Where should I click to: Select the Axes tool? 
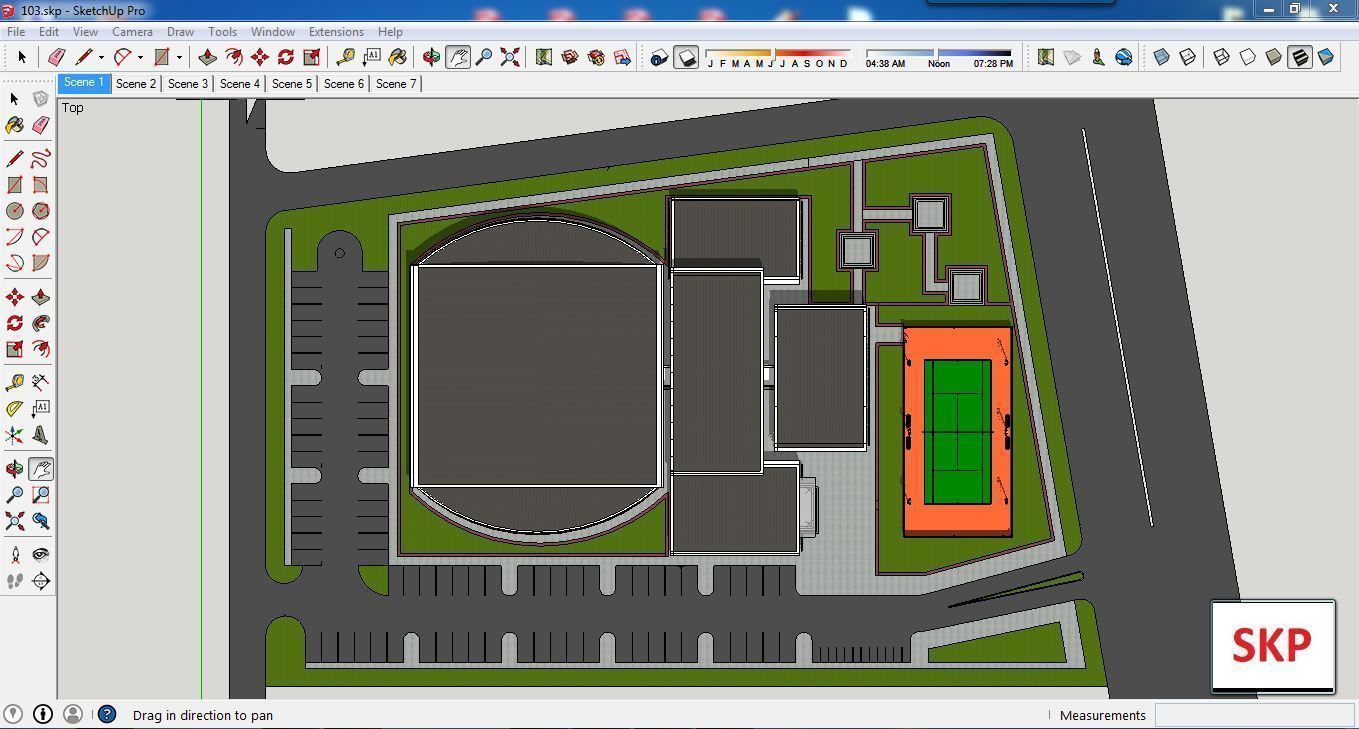point(15,435)
